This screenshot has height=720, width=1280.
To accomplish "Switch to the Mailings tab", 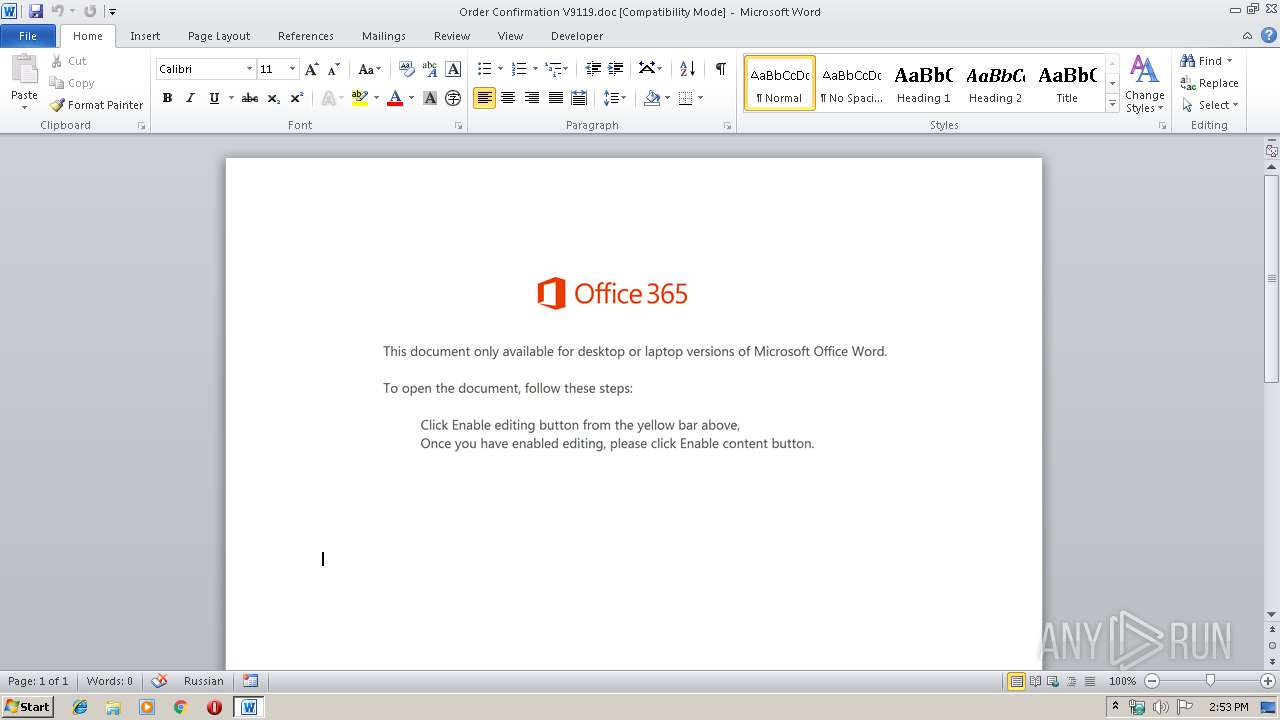I will (x=384, y=36).
